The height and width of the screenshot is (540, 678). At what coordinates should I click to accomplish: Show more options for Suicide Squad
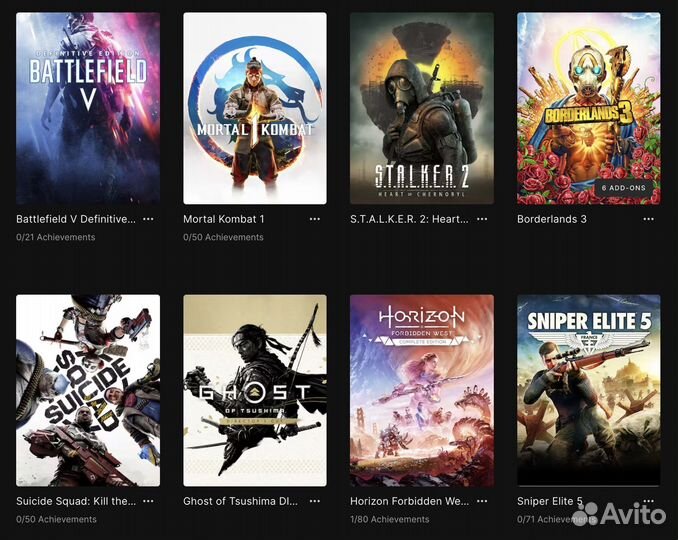148,501
